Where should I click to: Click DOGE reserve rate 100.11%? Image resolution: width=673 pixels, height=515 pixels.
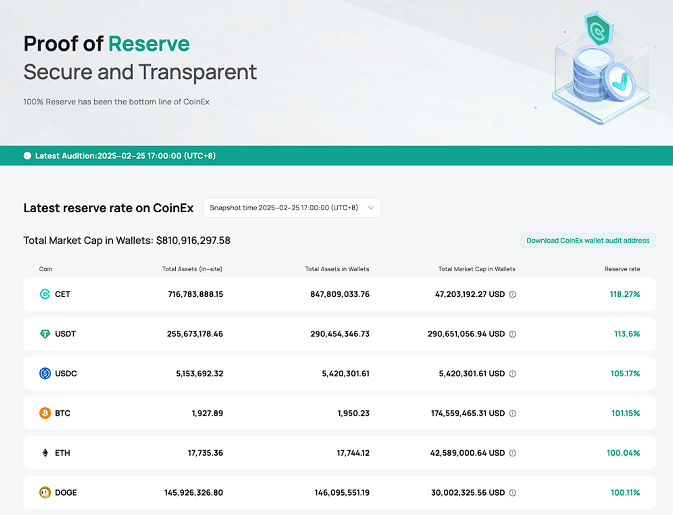[625, 493]
